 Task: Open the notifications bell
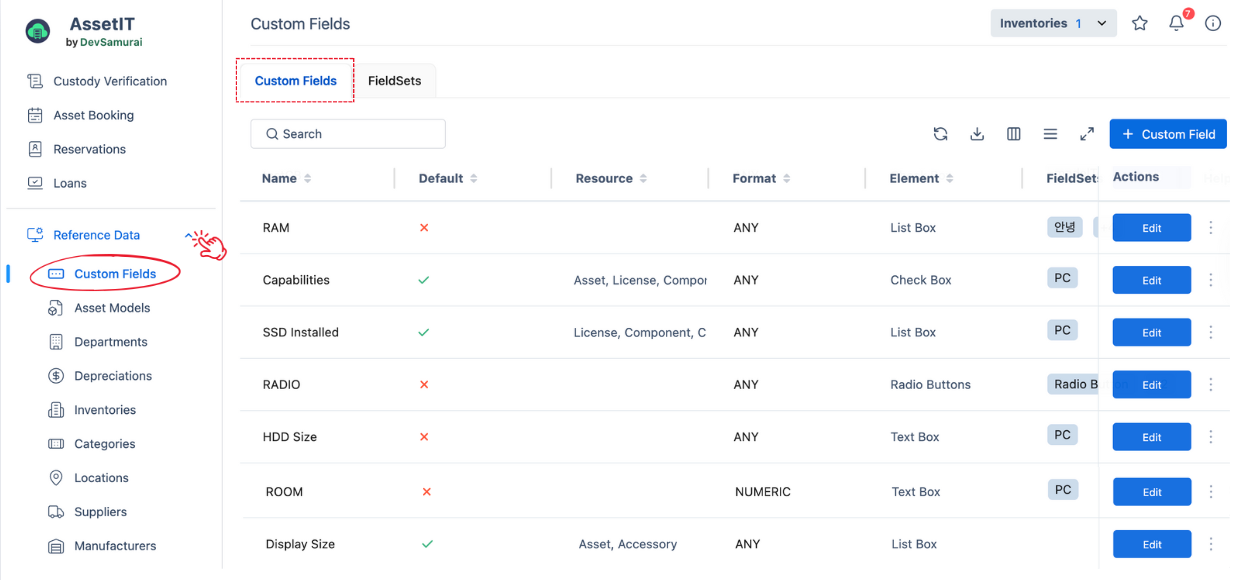click(1176, 24)
